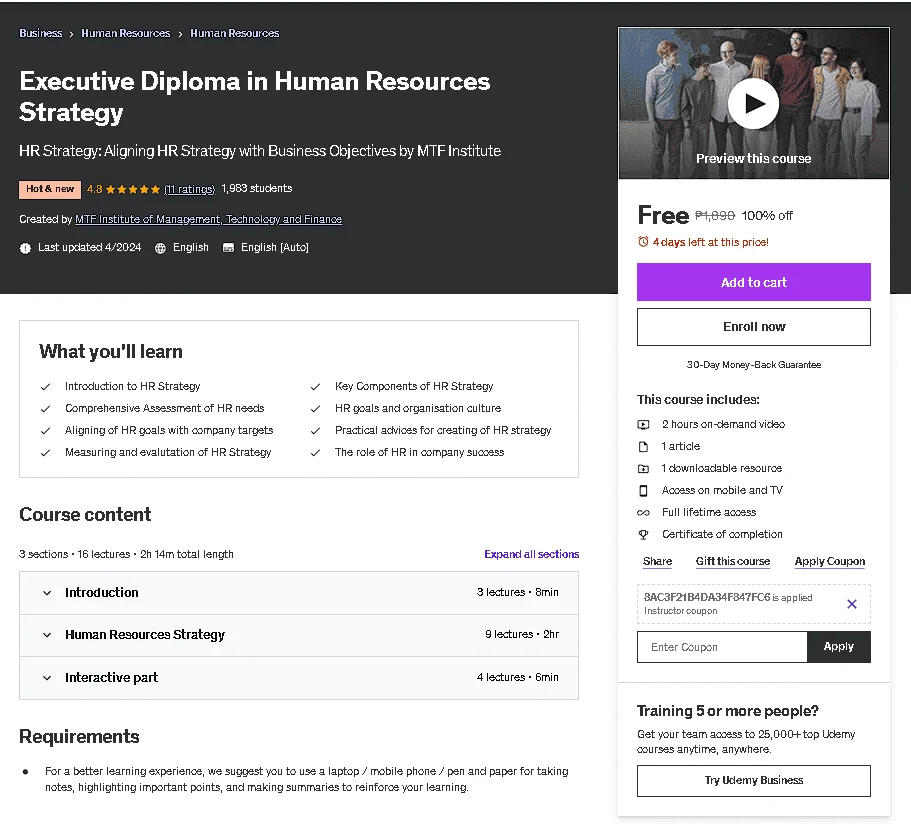Click checkmark beside Comprehensive Assessment of HR needs

click(x=45, y=409)
